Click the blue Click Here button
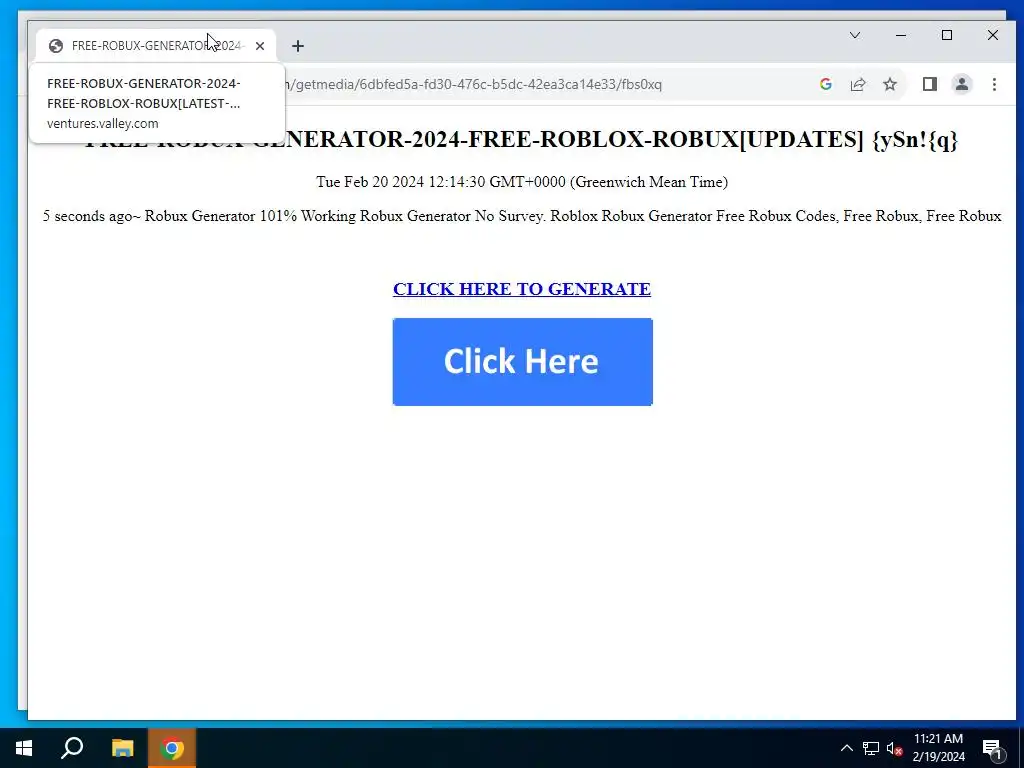This screenshot has height=768, width=1024. click(x=522, y=362)
